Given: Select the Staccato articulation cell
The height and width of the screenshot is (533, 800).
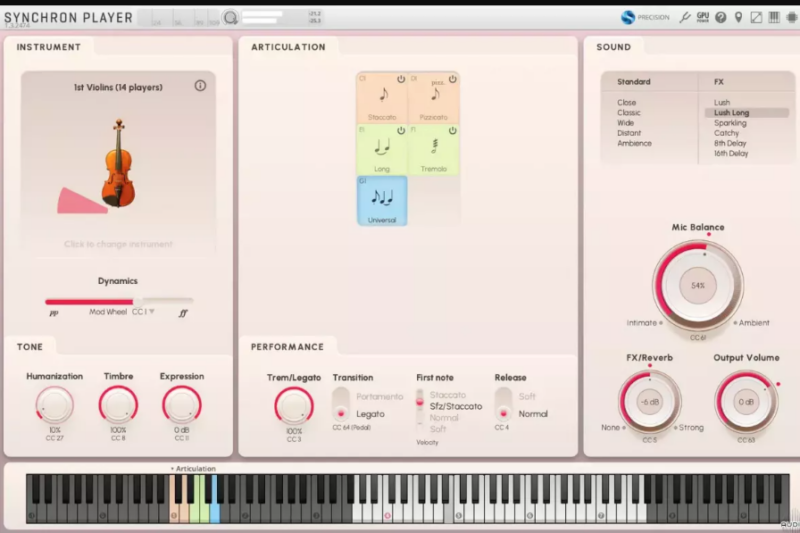Looking at the screenshot, I should tap(382, 98).
